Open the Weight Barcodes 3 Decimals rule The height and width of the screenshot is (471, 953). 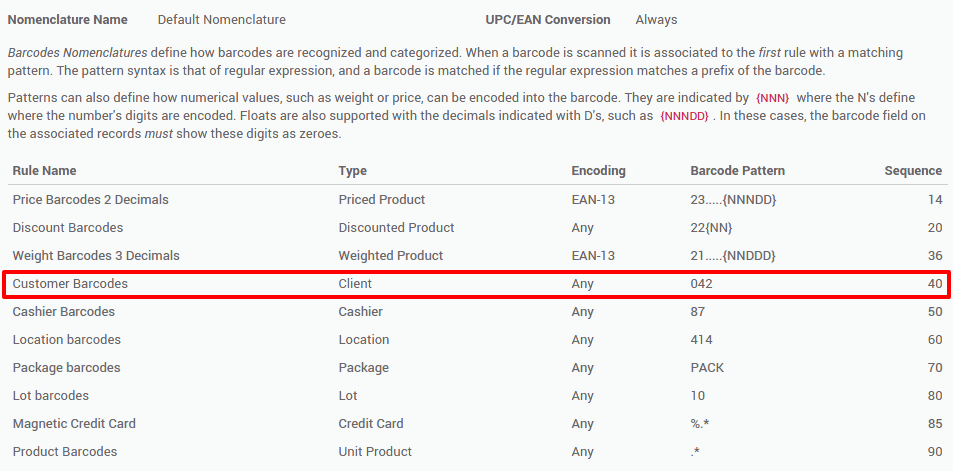pyautogui.click(x=477, y=255)
